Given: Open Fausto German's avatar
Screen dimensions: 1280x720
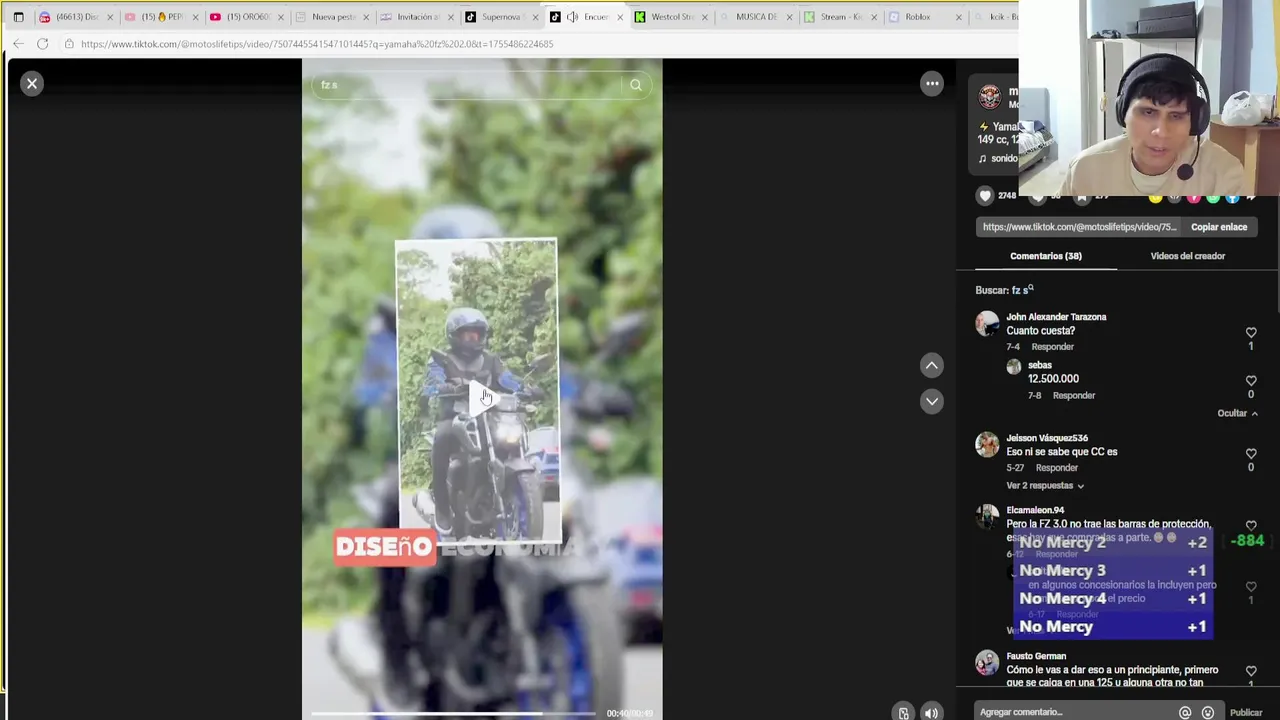Looking at the screenshot, I should (x=987, y=662).
